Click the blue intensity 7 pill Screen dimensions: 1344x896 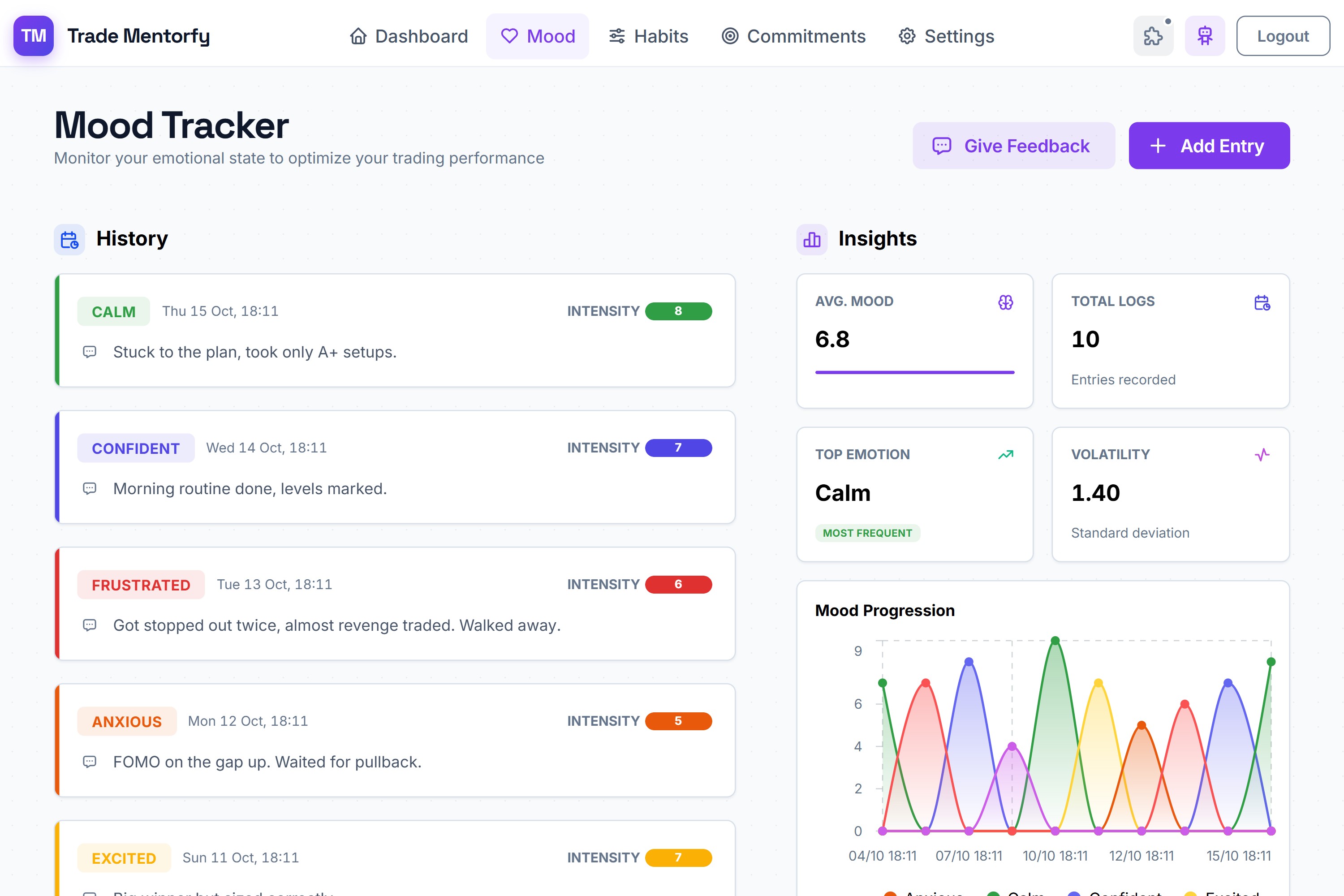pyautogui.click(x=678, y=448)
